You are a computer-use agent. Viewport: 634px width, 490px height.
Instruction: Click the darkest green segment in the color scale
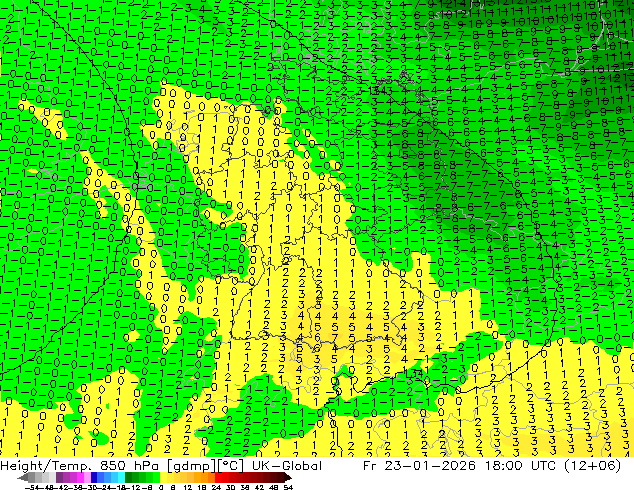pyautogui.click(x=128, y=477)
